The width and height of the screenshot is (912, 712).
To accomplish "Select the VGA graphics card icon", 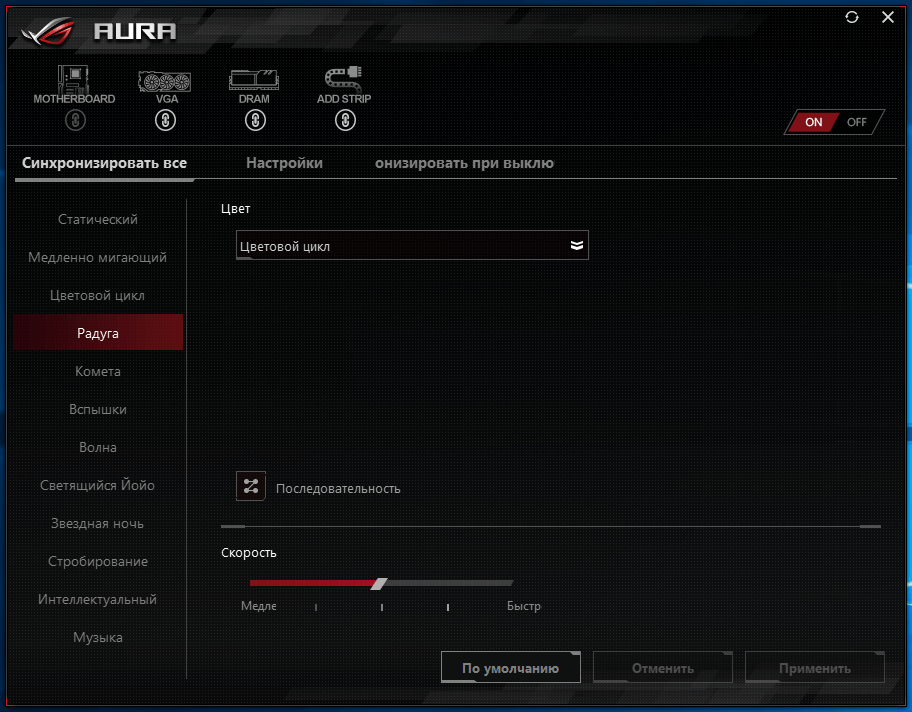I will pyautogui.click(x=165, y=79).
